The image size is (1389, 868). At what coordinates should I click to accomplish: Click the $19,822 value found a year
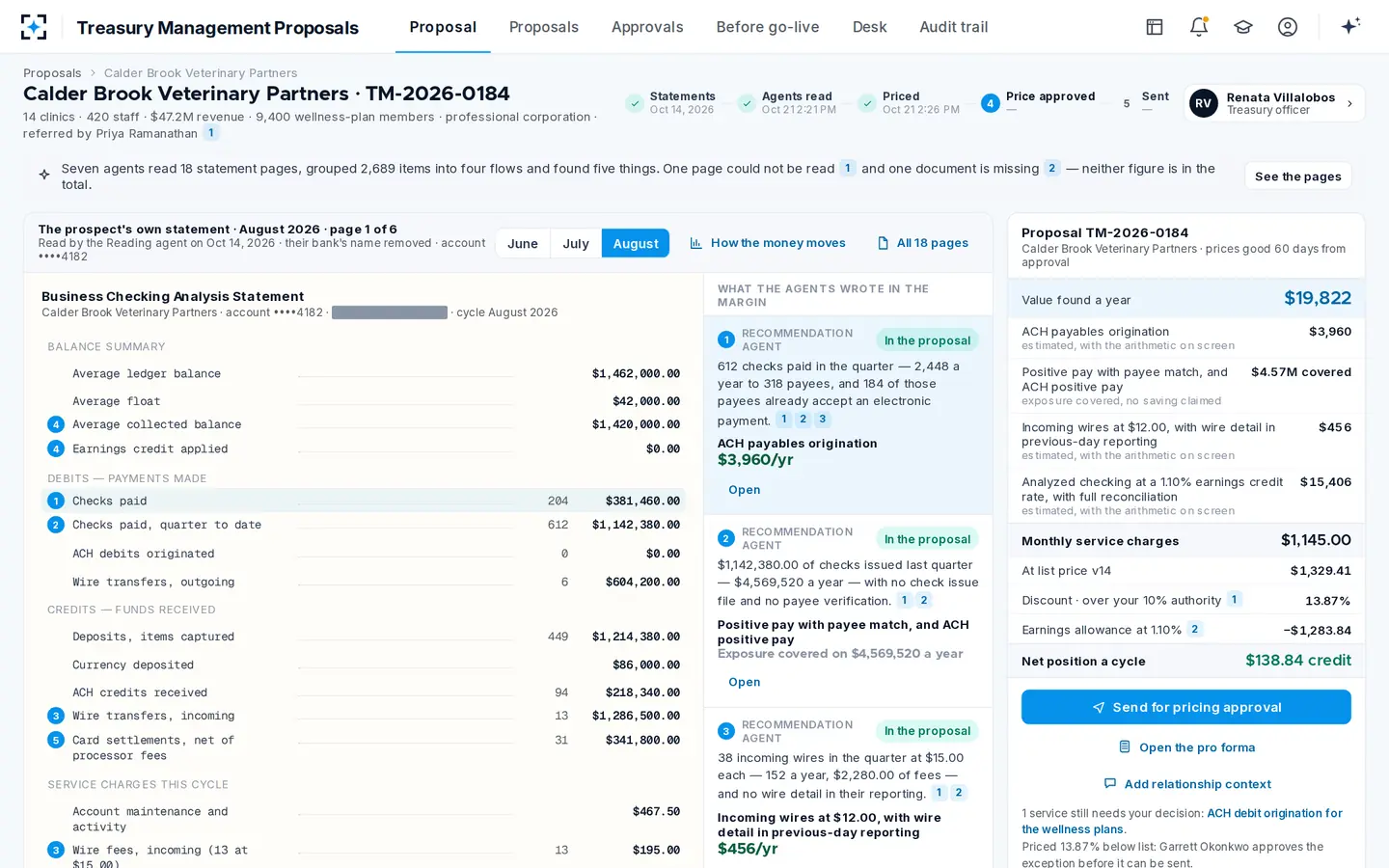click(1318, 298)
